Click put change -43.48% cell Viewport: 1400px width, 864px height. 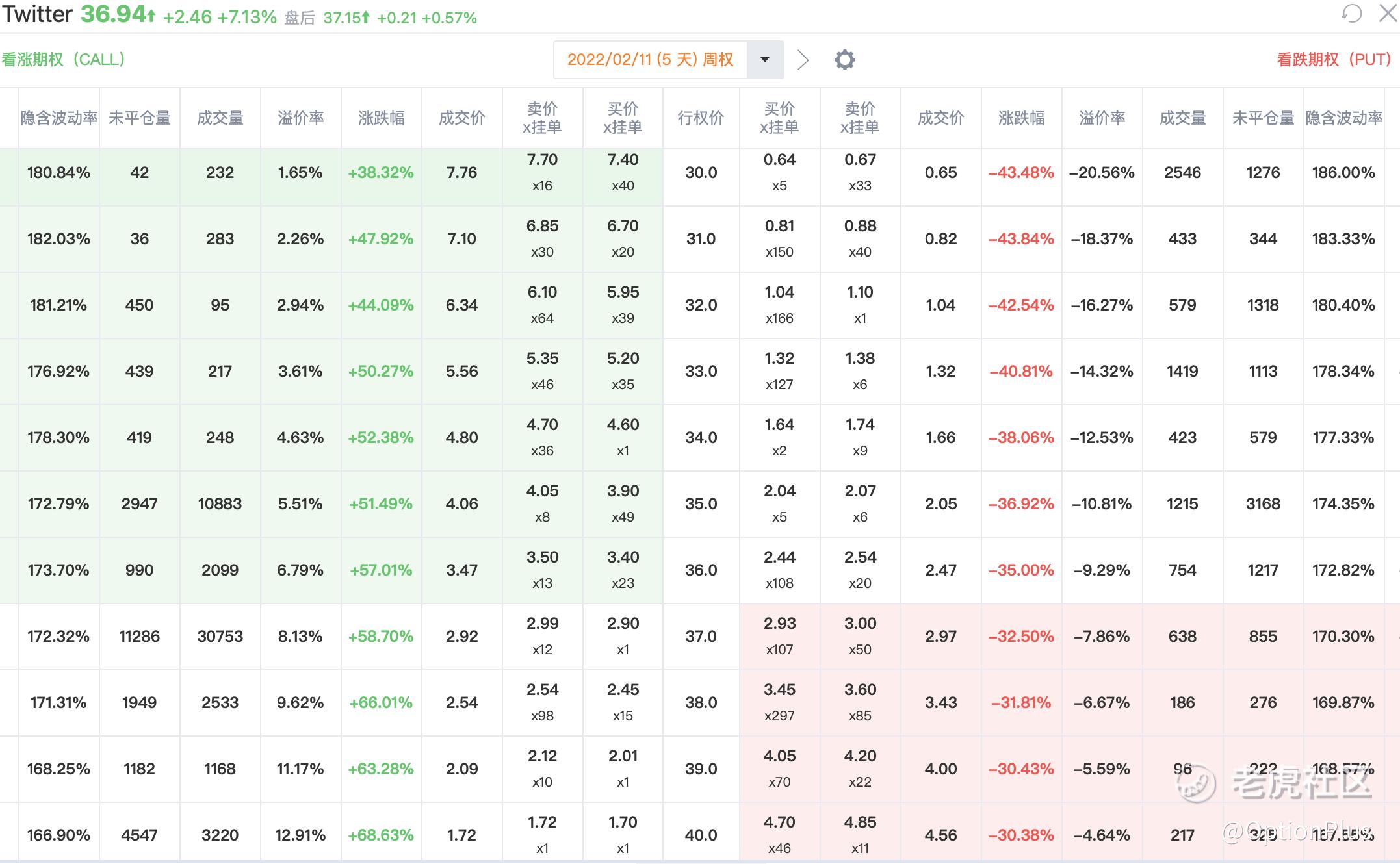coord(1021,173)
